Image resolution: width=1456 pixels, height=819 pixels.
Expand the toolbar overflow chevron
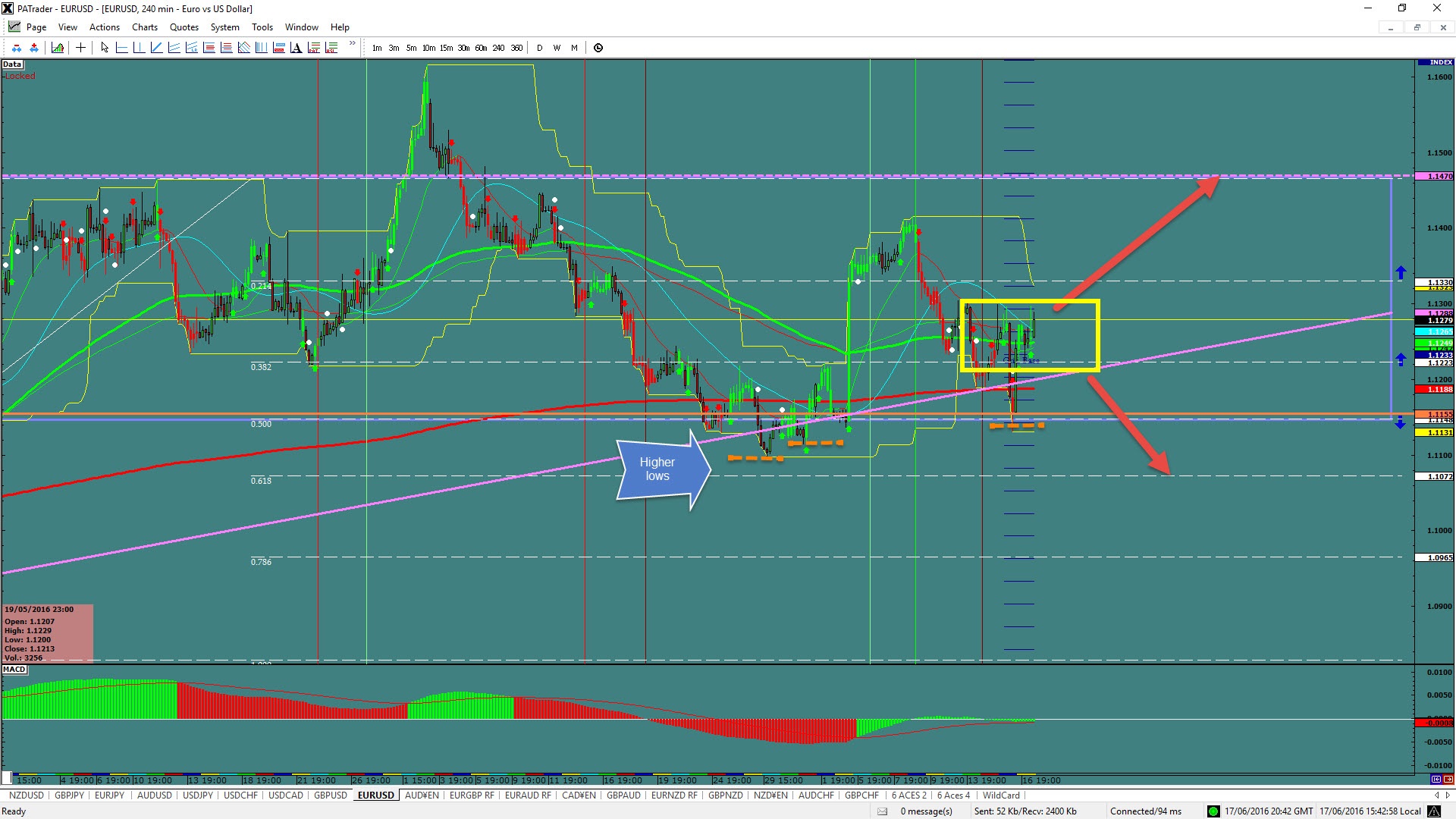click(x=352, y=43)
